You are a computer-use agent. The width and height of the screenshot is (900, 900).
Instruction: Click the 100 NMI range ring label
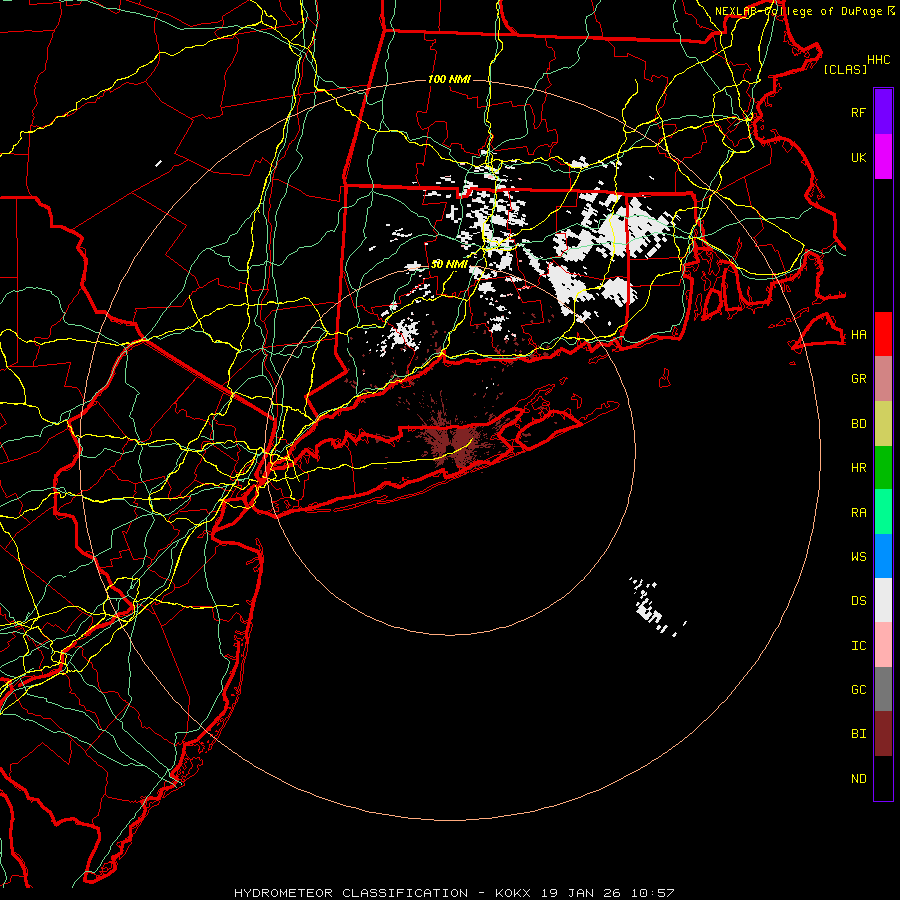click(449, 79)
